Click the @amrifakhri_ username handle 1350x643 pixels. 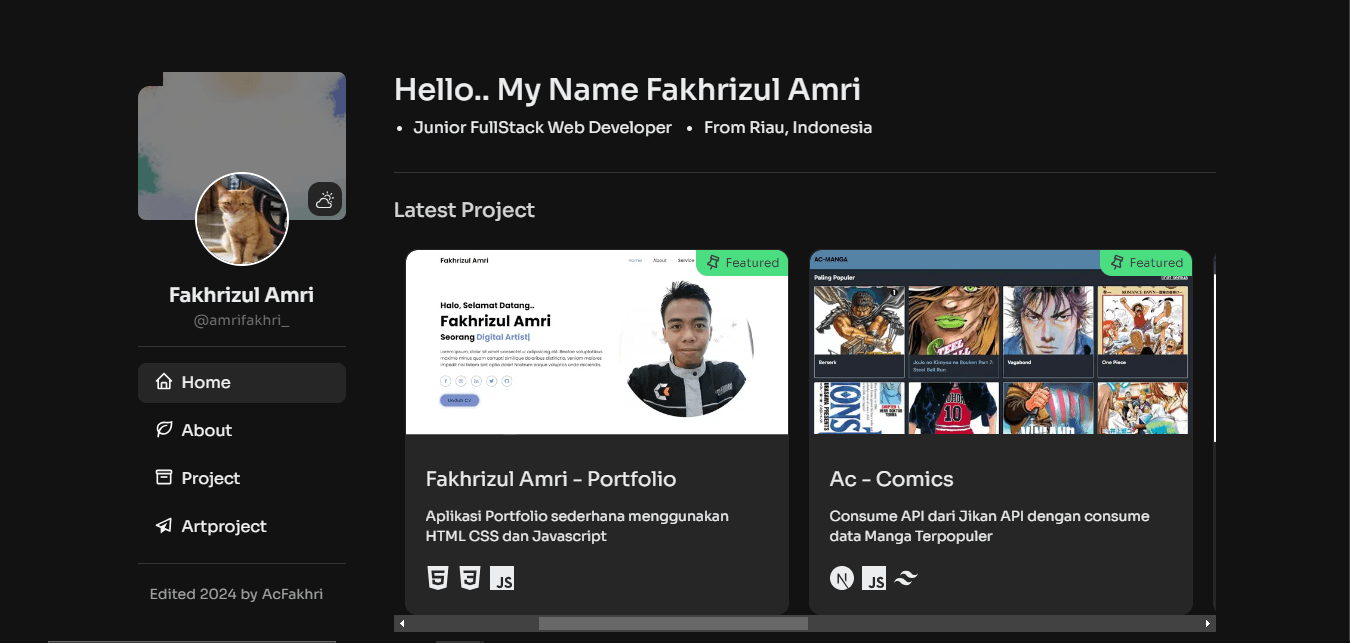pos(242,319)
